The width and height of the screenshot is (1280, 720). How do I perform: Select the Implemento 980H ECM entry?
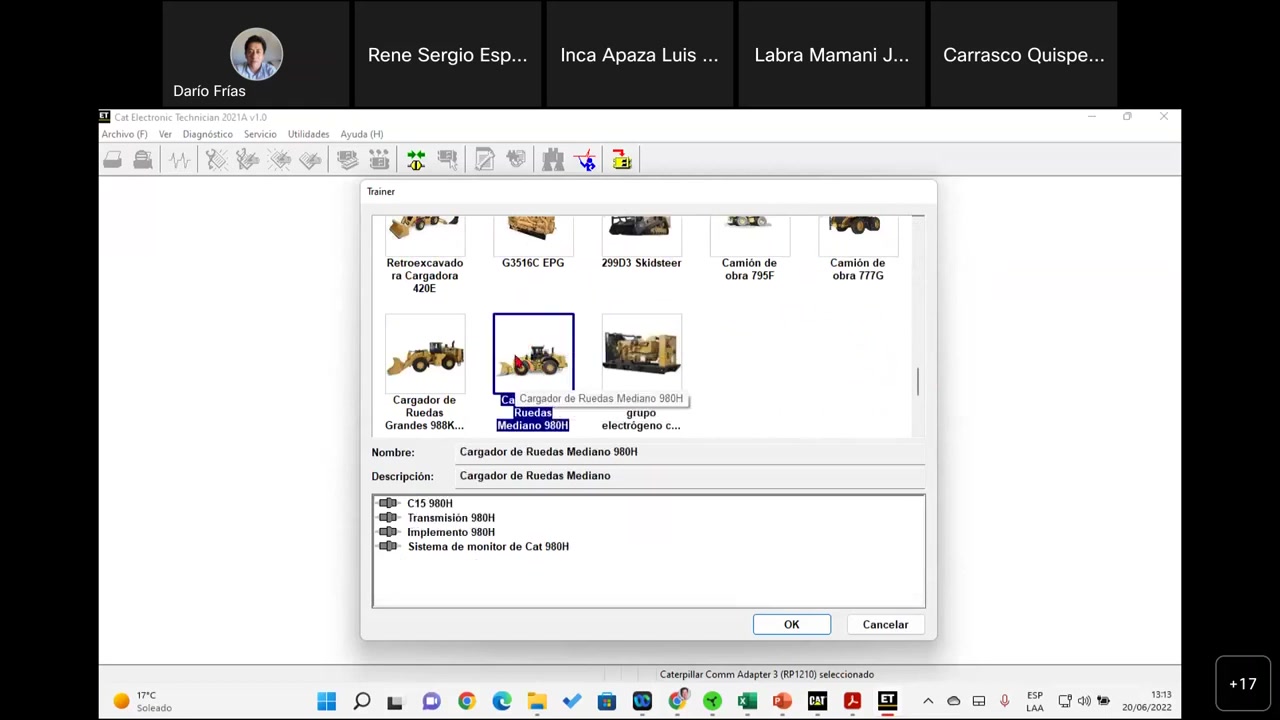click(x=450, y=532)
